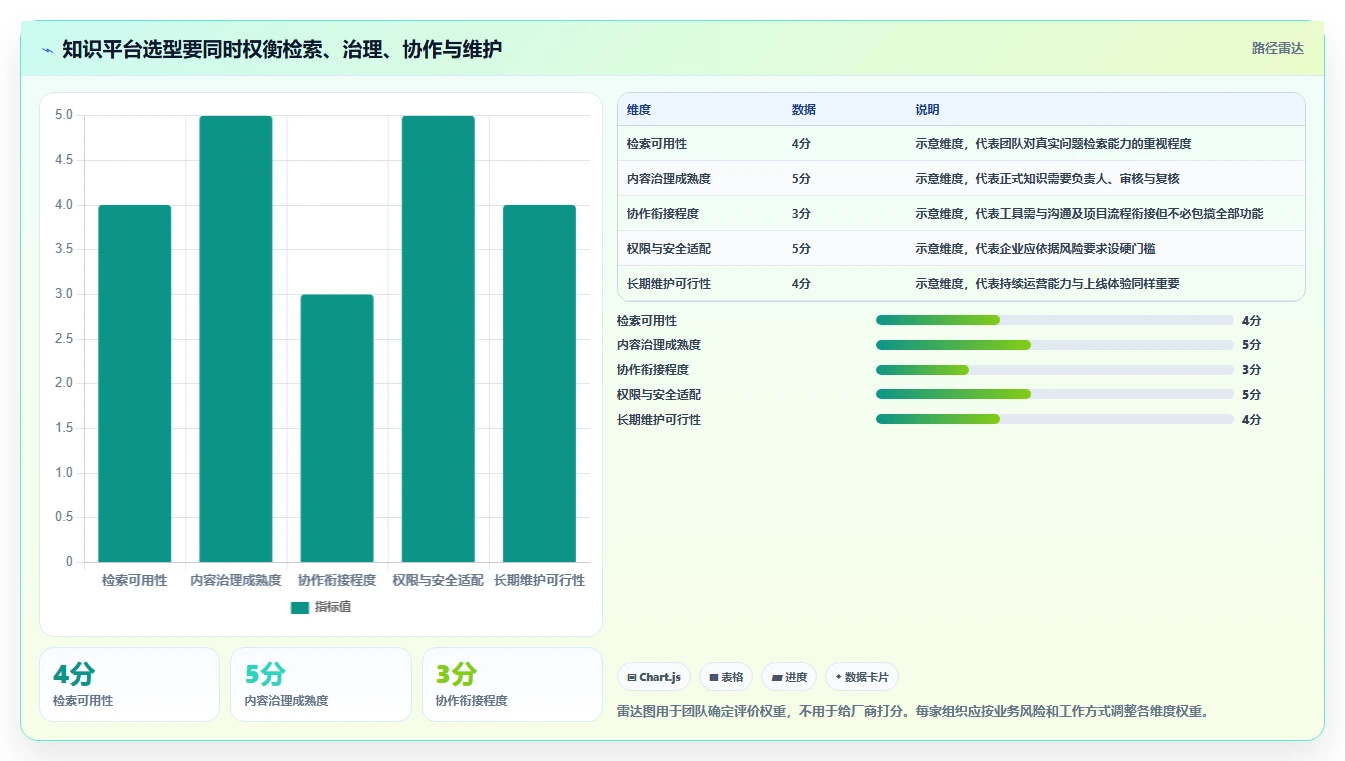Click the 4分 value in table row 检索可用性
The image size is (1345, 761).
(x=801, y=144)
